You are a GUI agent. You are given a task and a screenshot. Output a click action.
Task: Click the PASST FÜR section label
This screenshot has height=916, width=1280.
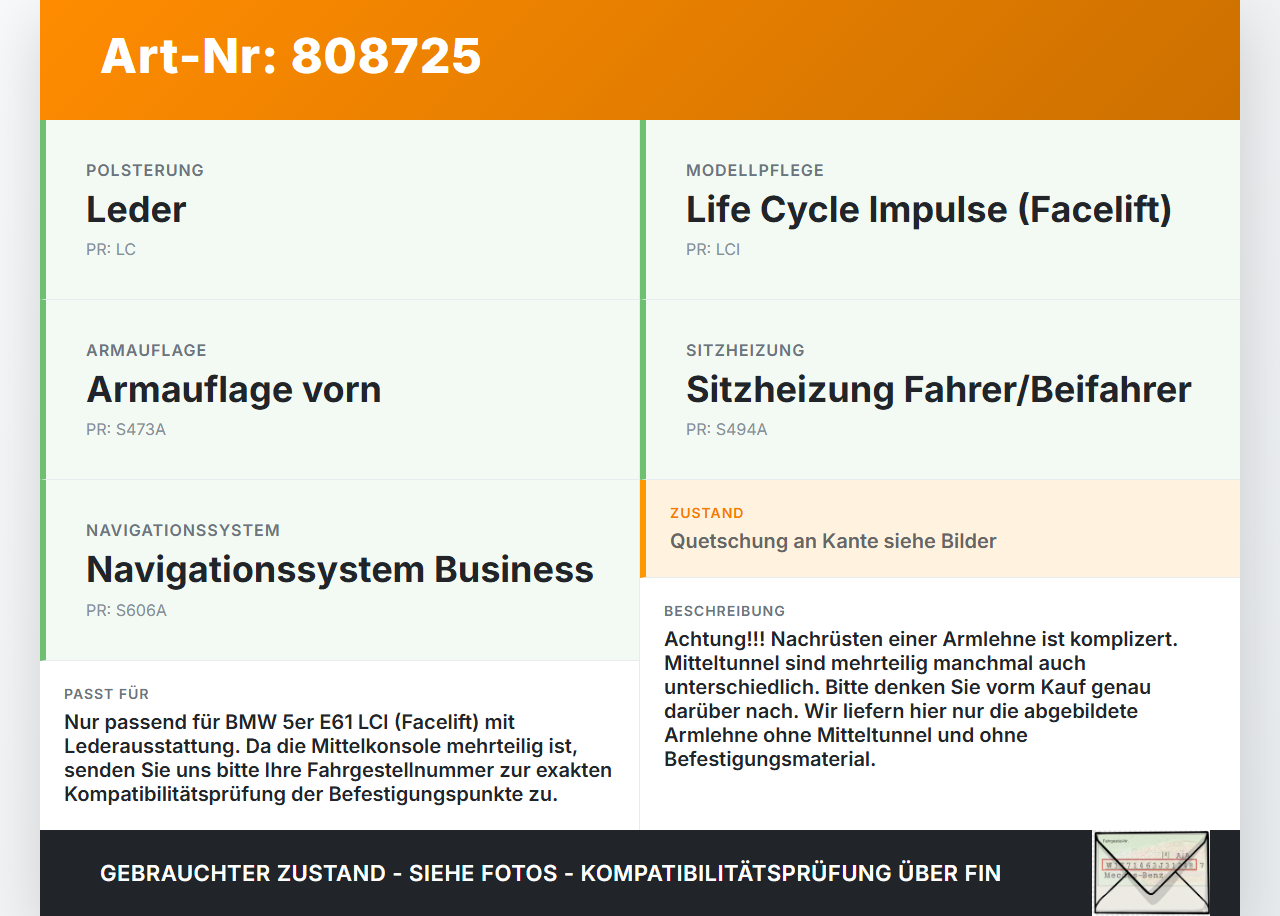(x=107, y=694)
